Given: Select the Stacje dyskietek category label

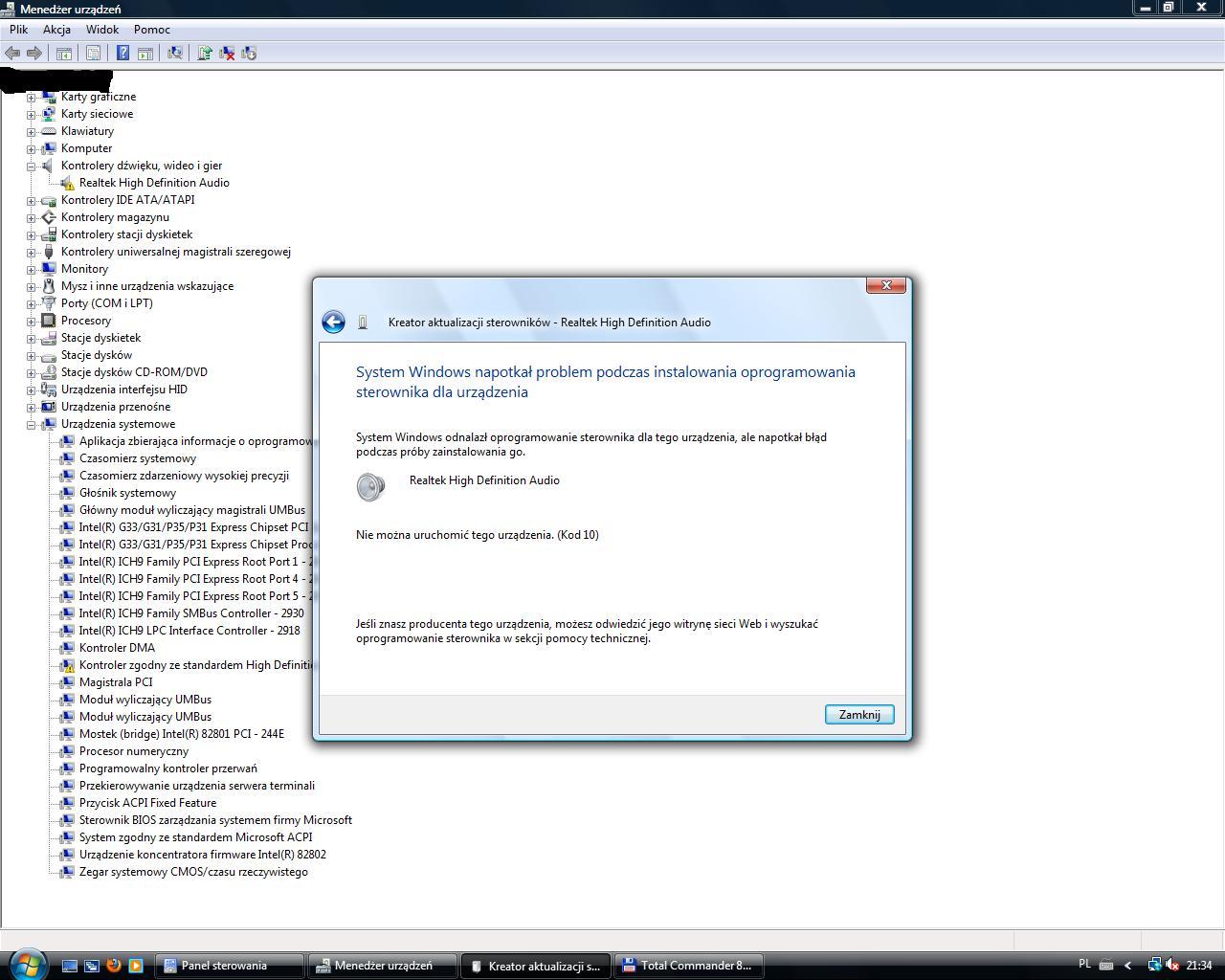Looking at the screenshot, I should 100,338.
